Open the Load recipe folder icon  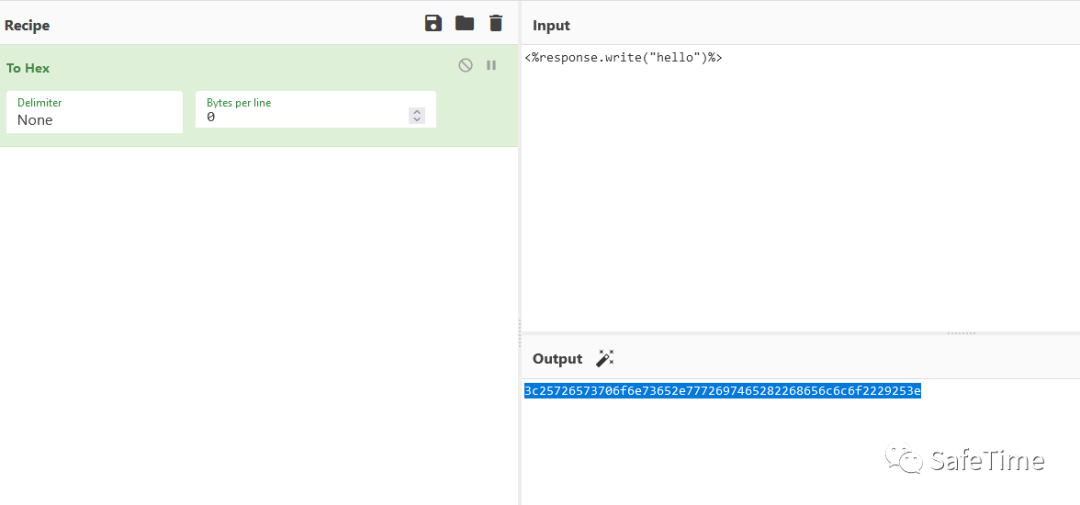tap(464, 23)
